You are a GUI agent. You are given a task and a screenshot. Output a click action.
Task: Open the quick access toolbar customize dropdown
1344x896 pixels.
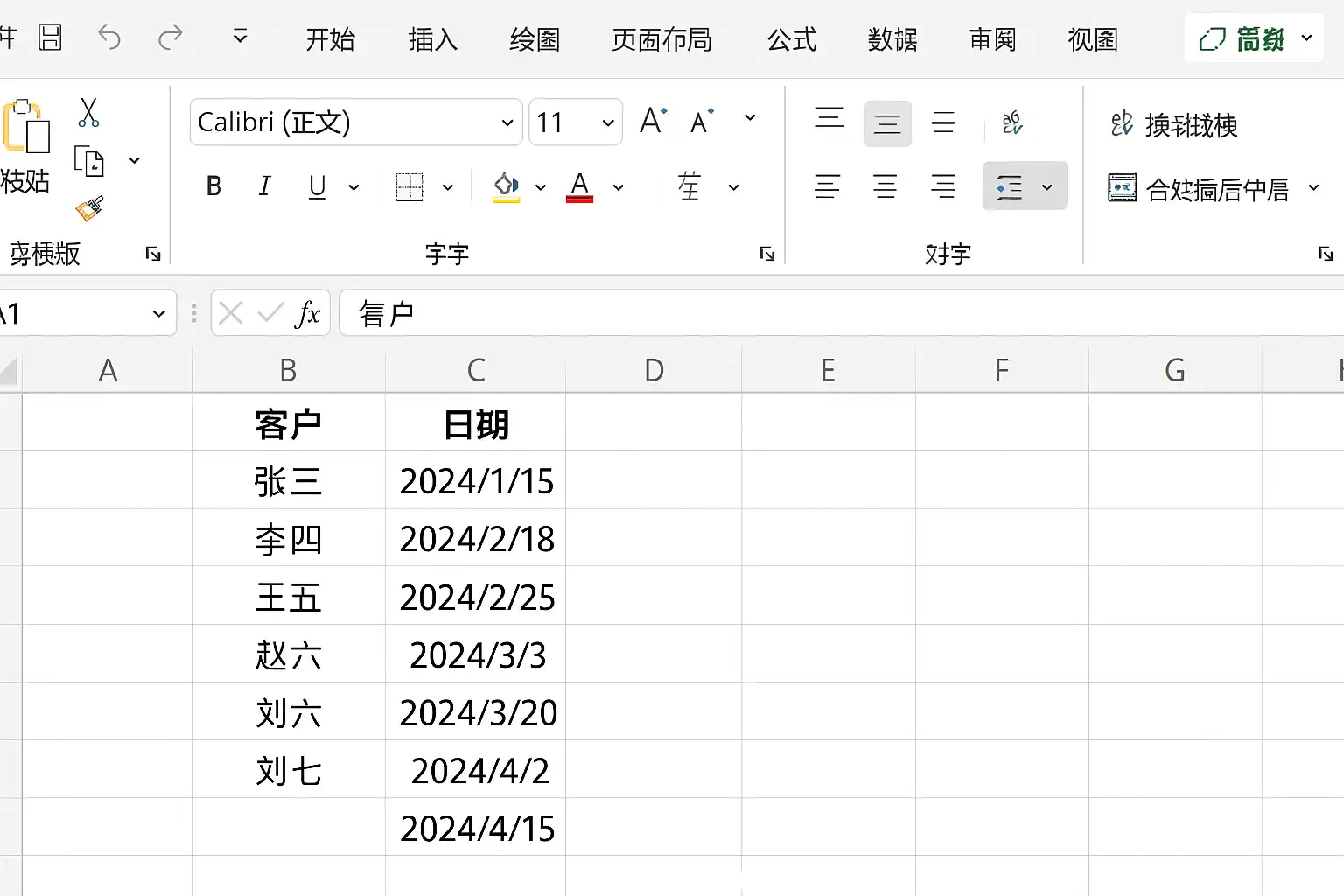pos(240,38)
